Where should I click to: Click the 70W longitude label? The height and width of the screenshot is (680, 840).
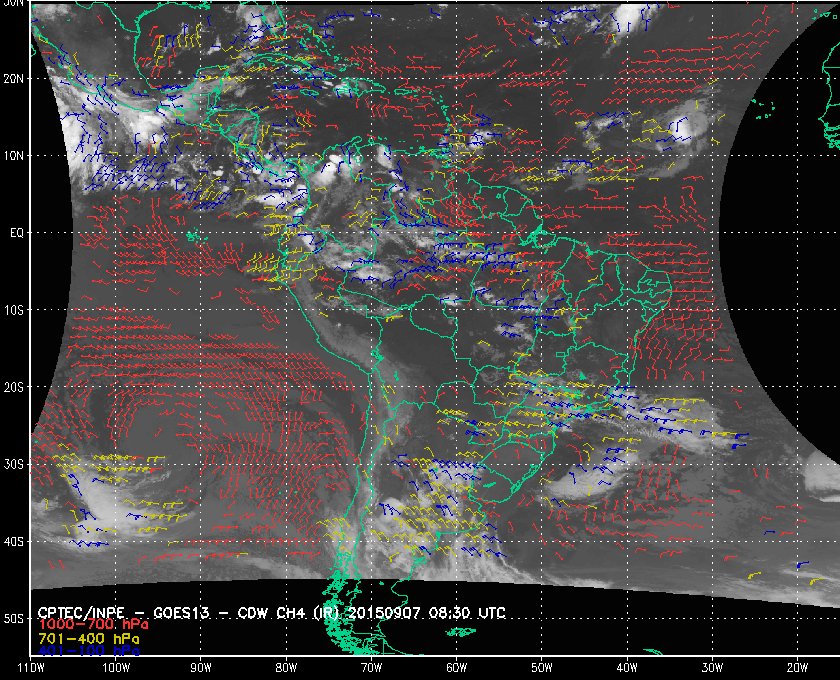(x=371, y=668)
